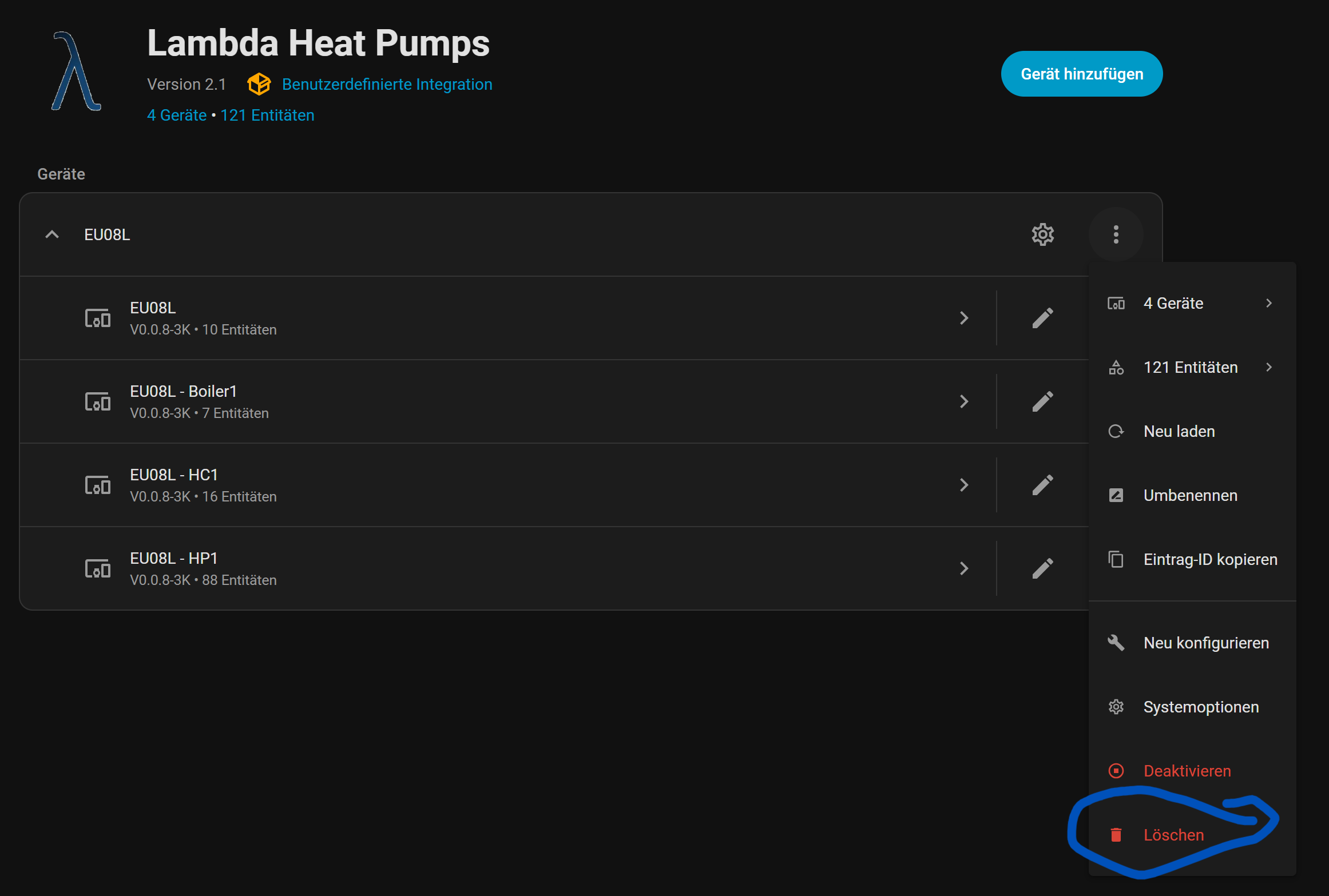Click Löschen to delete the entry
This screenshot has width=1329, height=896.
pyautogui.click(x=1173, y=835)
